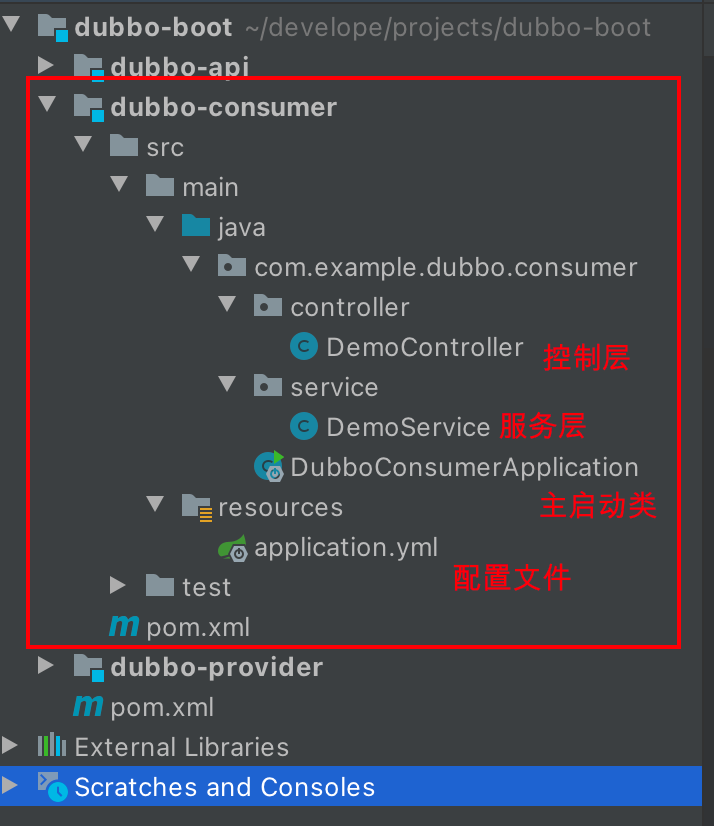Click the DemoService class icon
Screen dimensions: 714x826
304,426
